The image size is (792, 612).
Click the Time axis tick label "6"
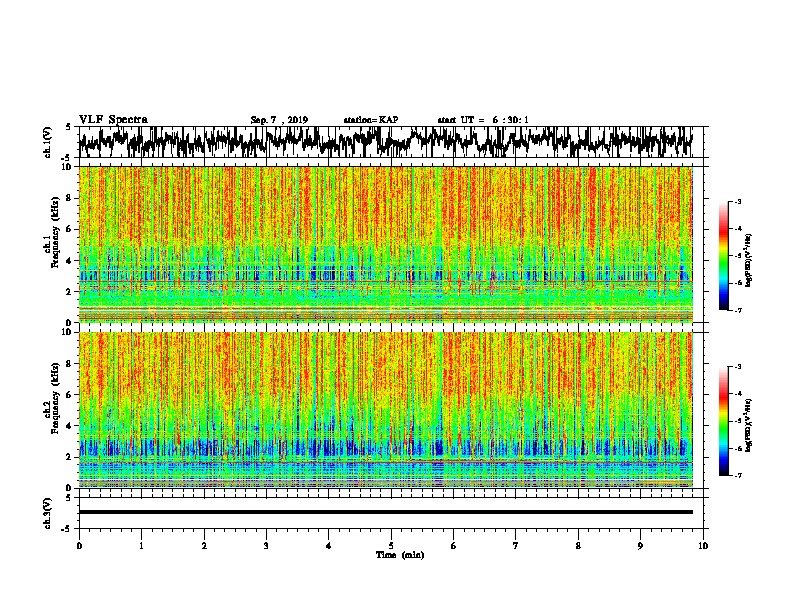pyautogui.click(x=454, y=546)
